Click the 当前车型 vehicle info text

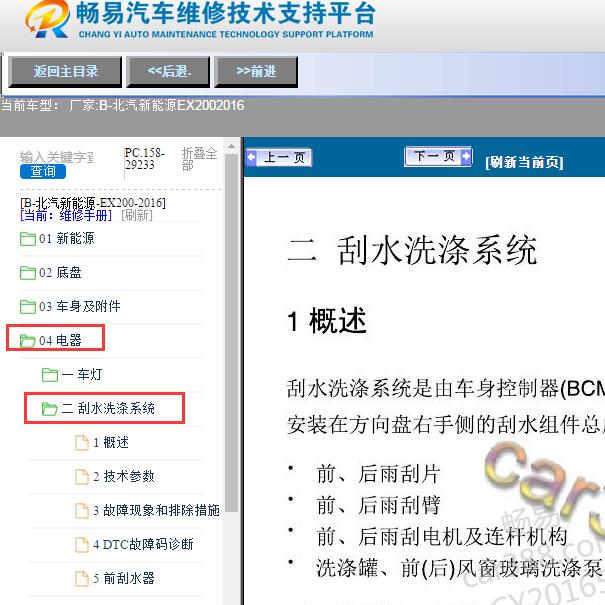coord(122,105)
